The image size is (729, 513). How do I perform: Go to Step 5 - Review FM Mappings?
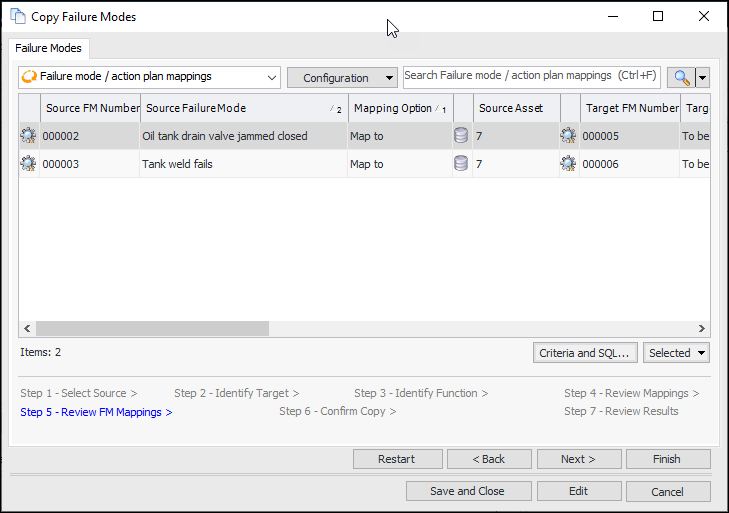[x=96, y=412]
